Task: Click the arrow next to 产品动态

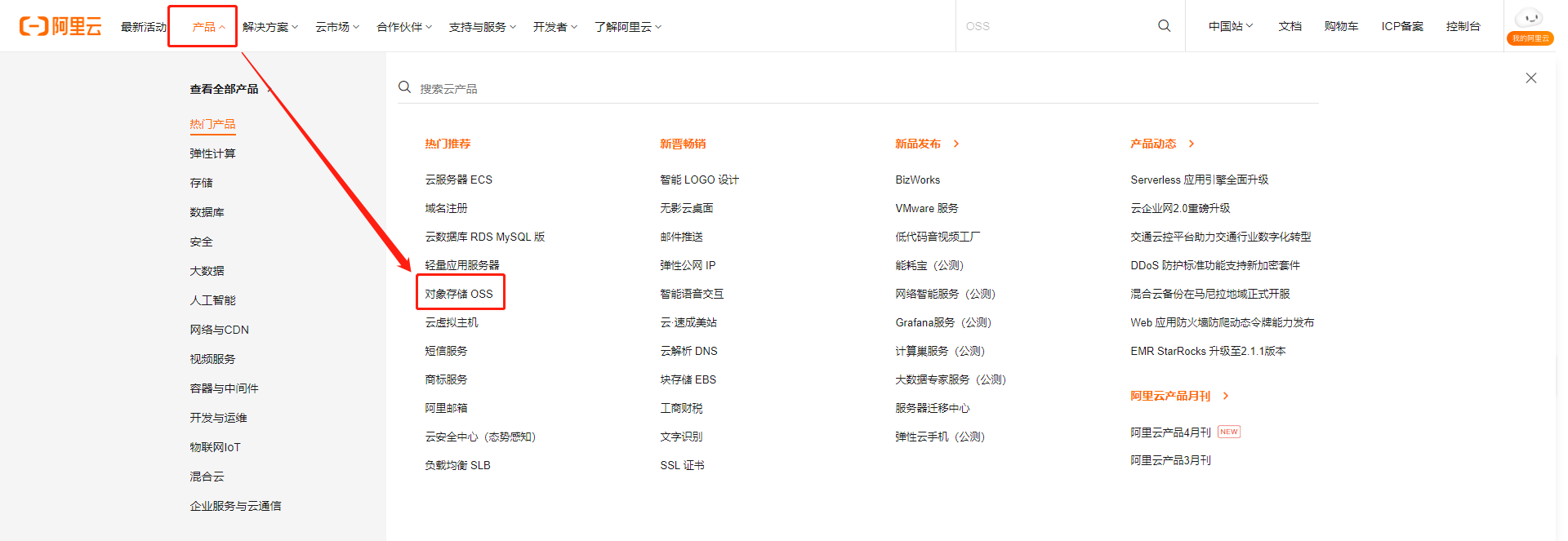Action: click(1192, 144)
